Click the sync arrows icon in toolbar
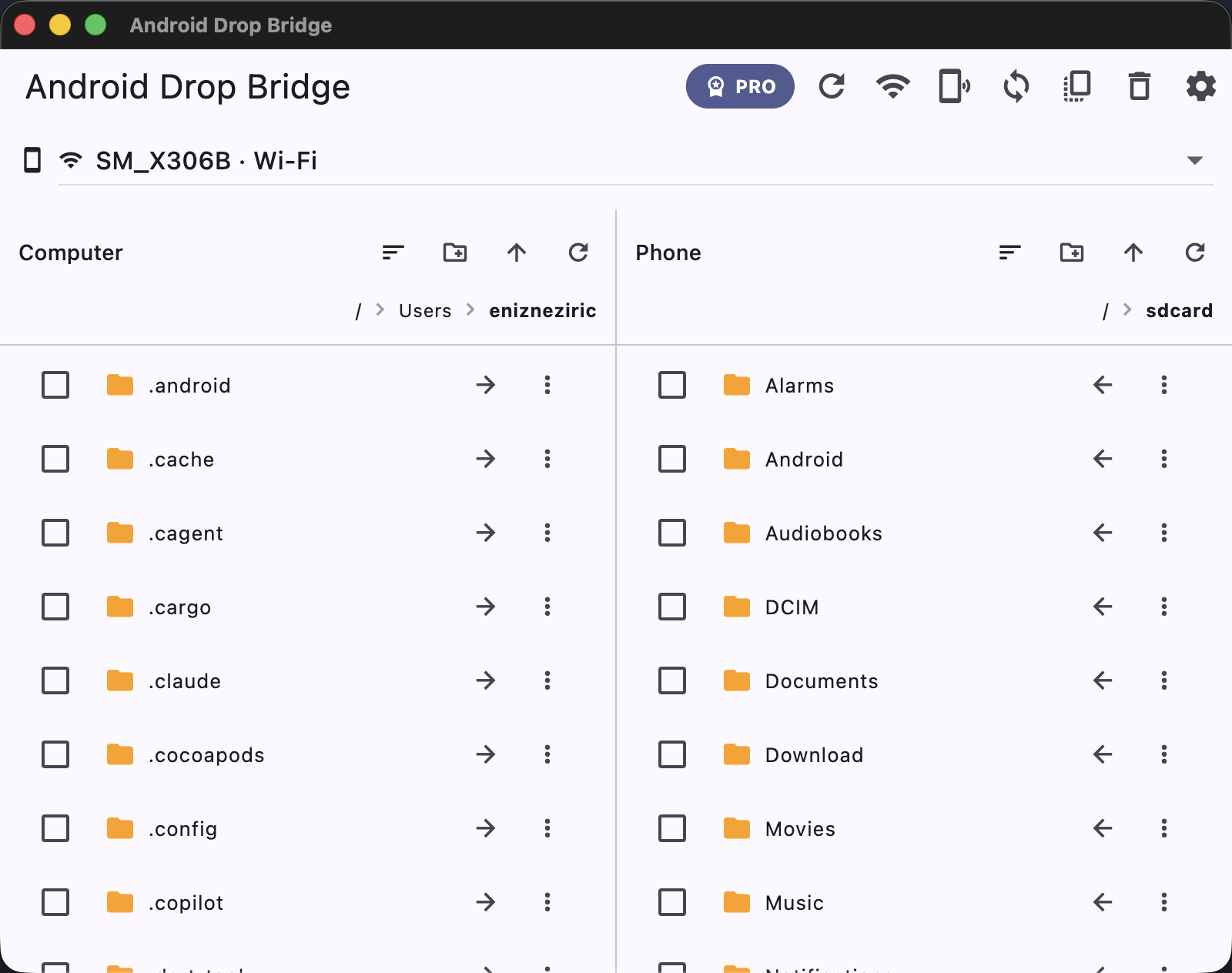The image size is (1232, 973). (1016, 86)
